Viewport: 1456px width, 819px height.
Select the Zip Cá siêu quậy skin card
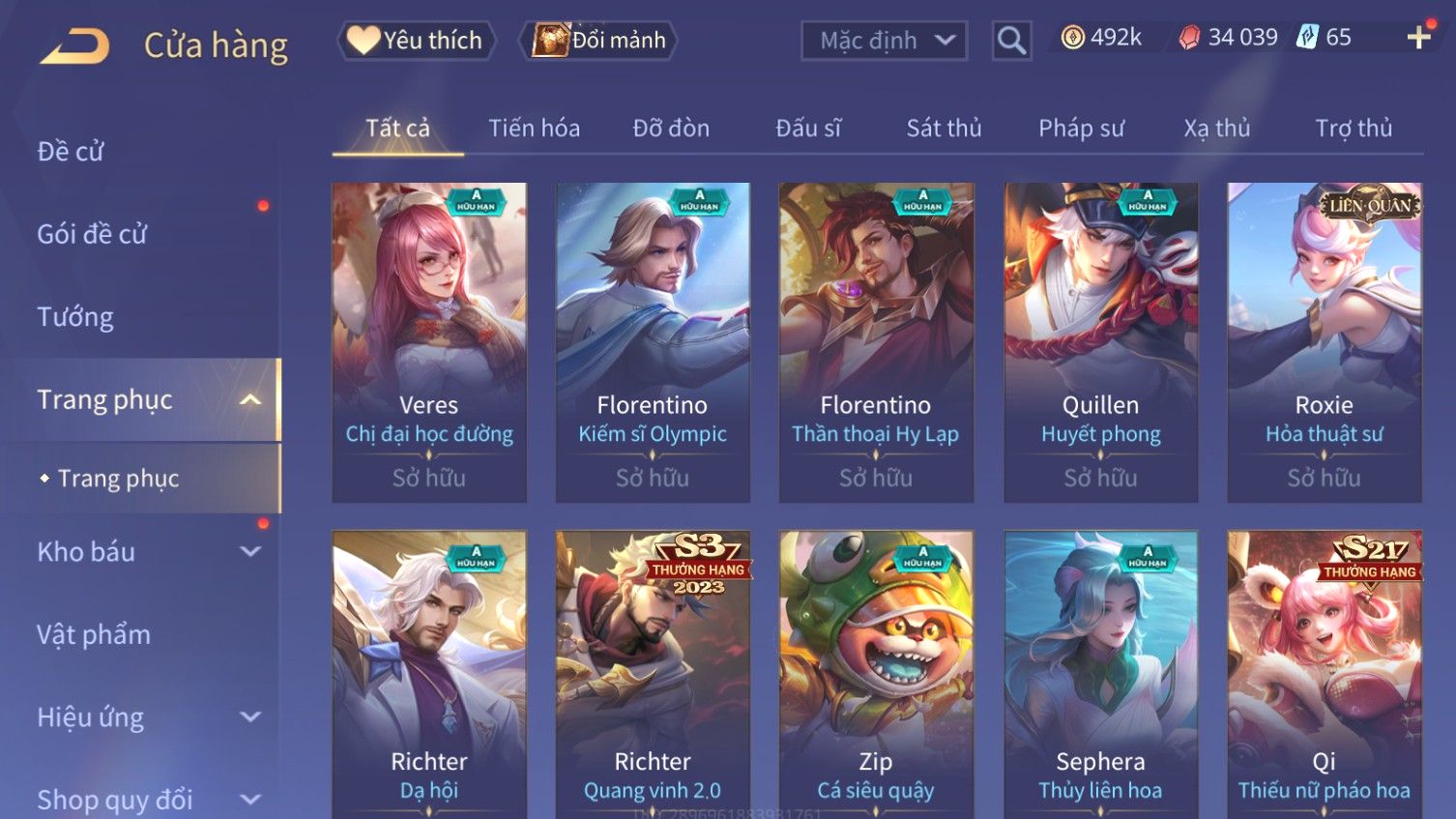pos(876,675)
